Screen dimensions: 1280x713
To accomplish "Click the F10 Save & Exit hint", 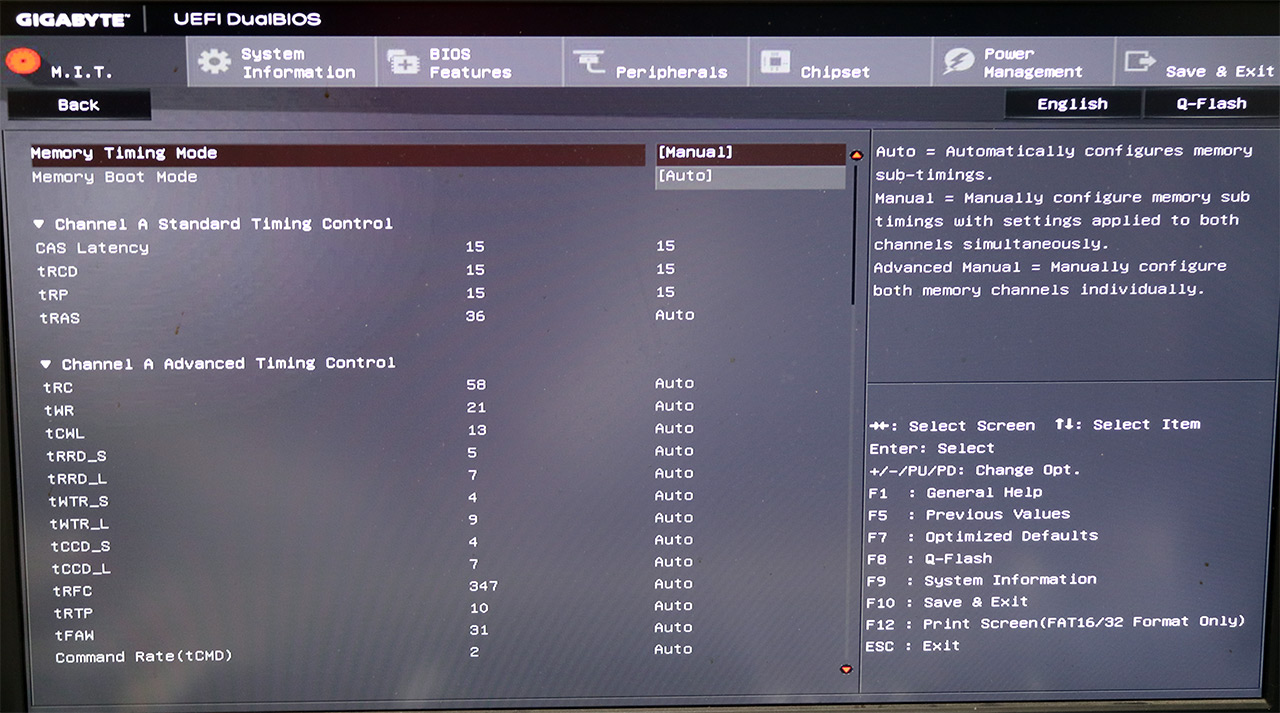I will pos(947,602).
